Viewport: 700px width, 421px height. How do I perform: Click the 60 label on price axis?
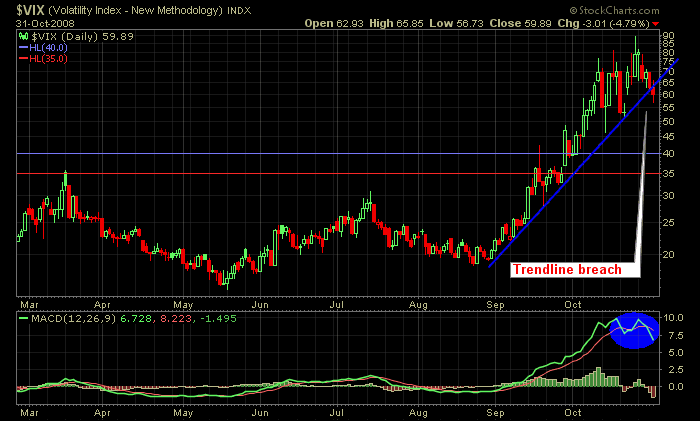(668, 95)
